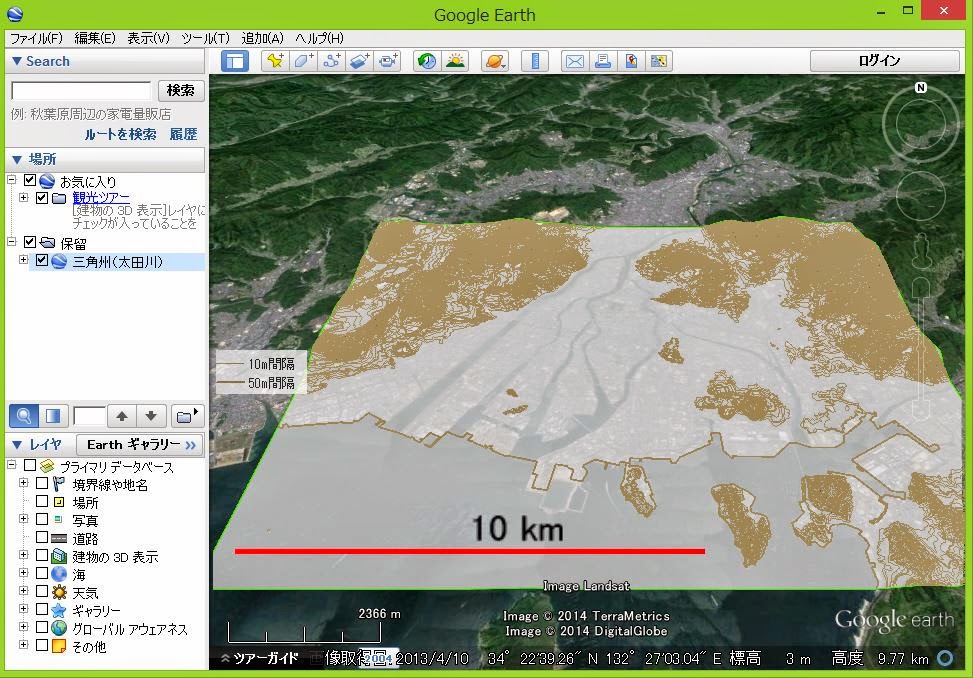Uncheck the 観光ツアー checkbox
This screenshot has width=973, height=678.
[x=42, y=198]
